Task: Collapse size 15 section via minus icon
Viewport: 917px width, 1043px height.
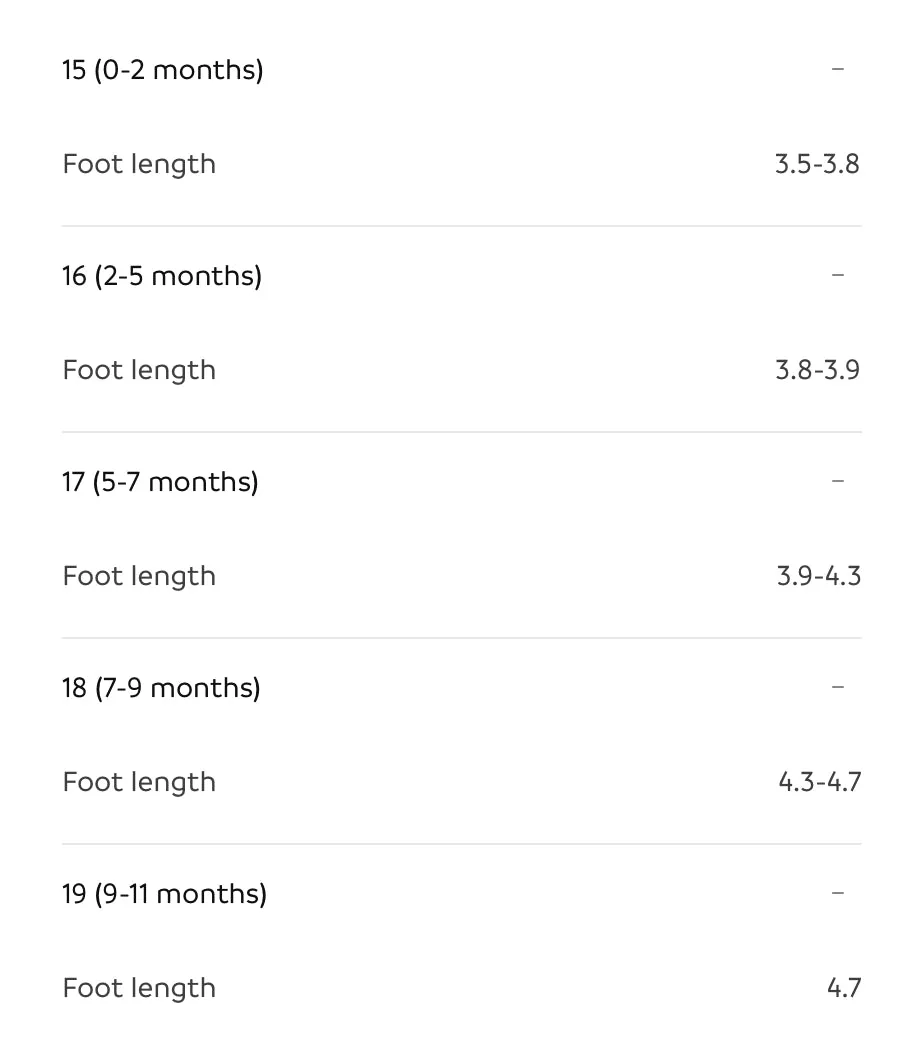Action: [x=837, y=69]
